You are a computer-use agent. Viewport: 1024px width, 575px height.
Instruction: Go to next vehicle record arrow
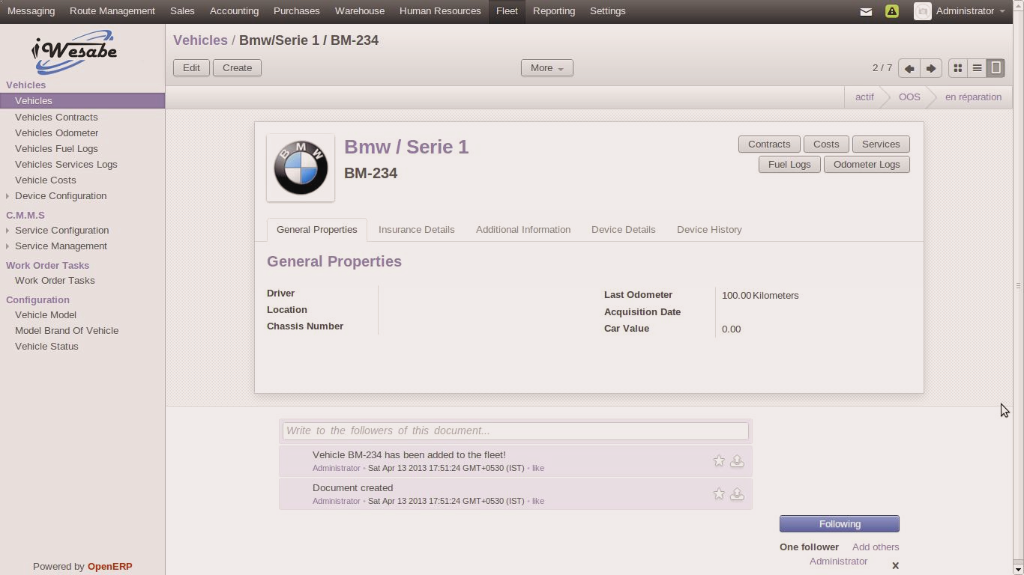pyautogui.click(x=931, y=68)
